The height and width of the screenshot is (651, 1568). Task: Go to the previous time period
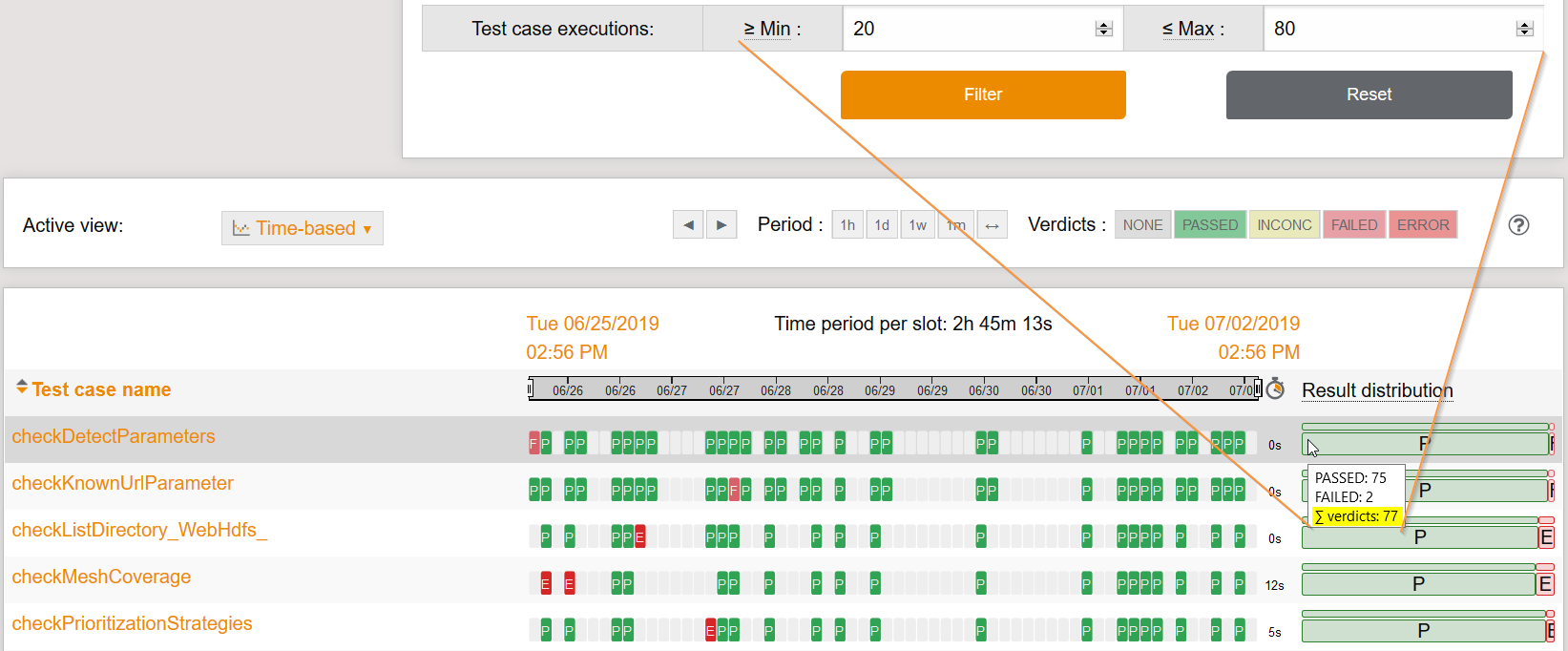687,225
